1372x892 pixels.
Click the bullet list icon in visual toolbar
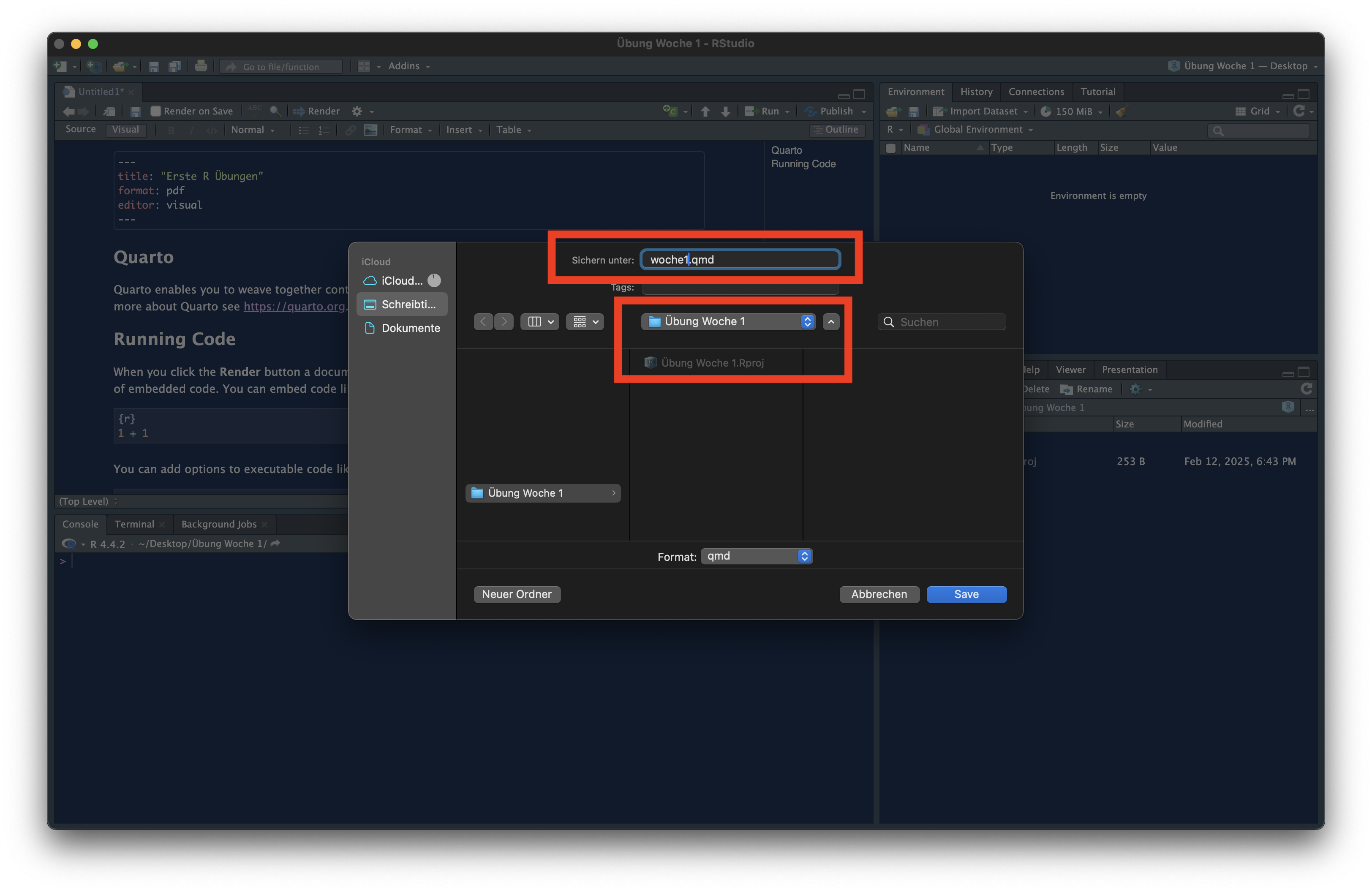click(x=303, y=130)
